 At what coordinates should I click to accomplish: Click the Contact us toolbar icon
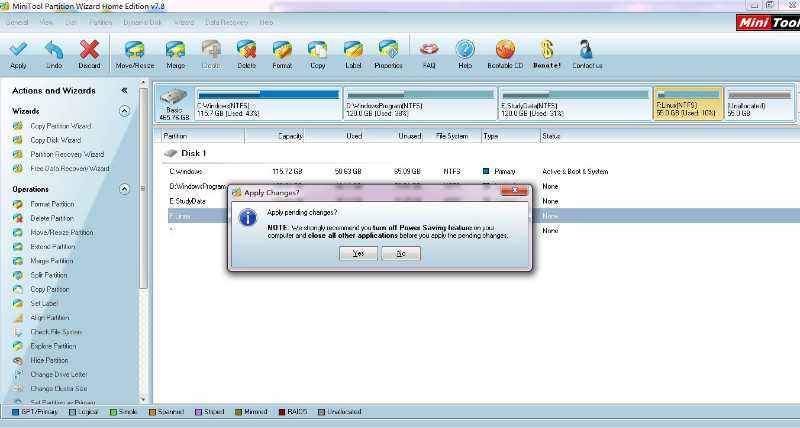pyautogui.click(x=587, y=49)
